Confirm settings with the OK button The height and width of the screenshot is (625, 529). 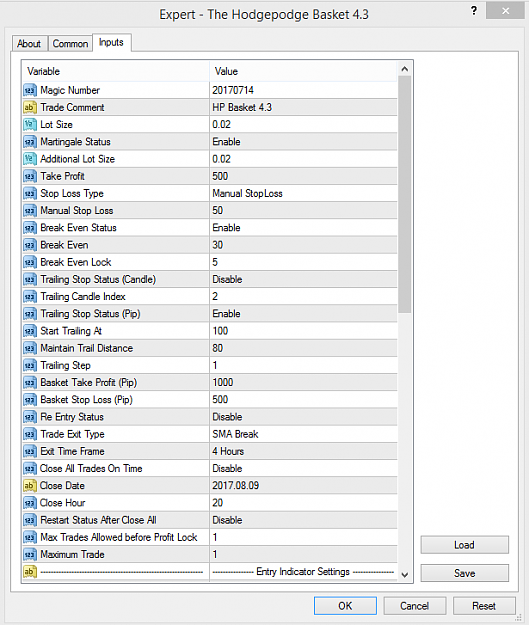tap(345, 606)
